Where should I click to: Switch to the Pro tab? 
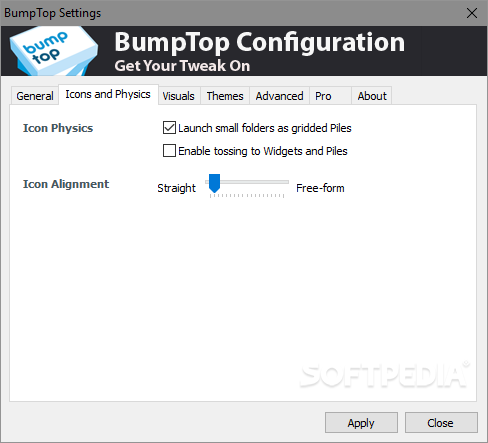330,96
